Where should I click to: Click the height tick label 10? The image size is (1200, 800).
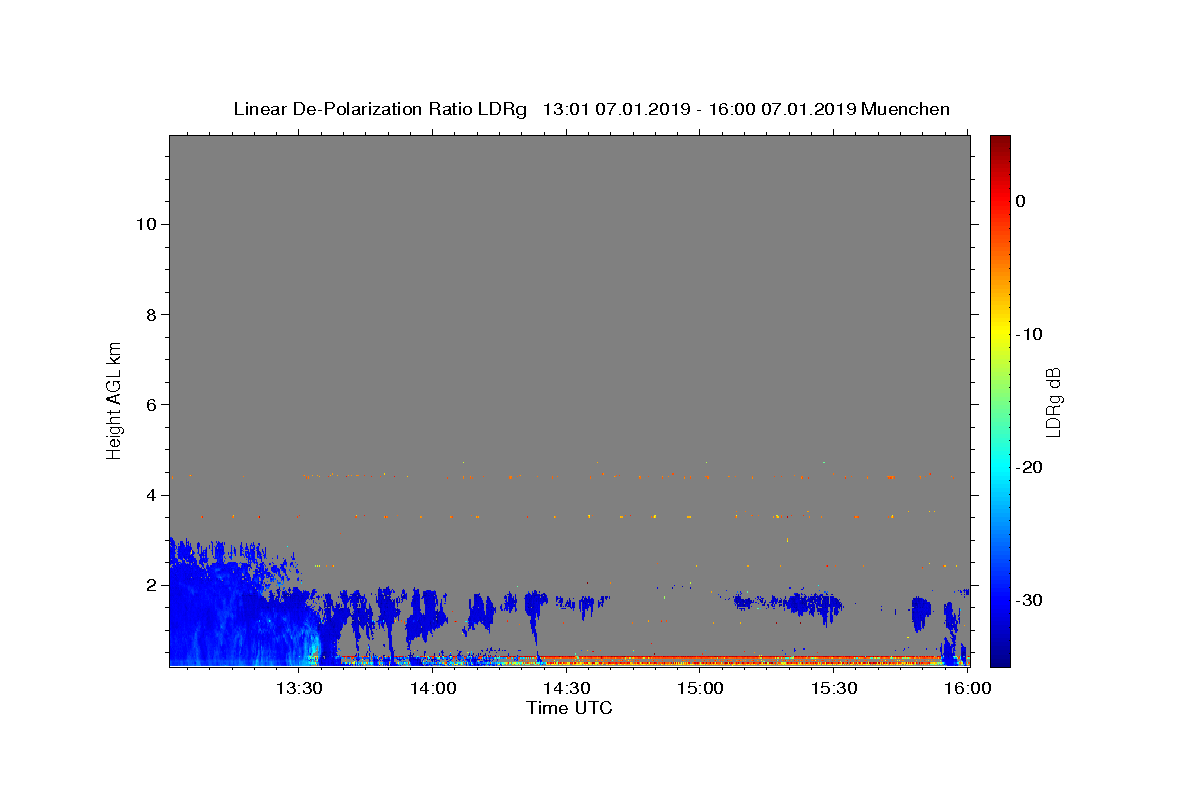(x=145, y=224)
